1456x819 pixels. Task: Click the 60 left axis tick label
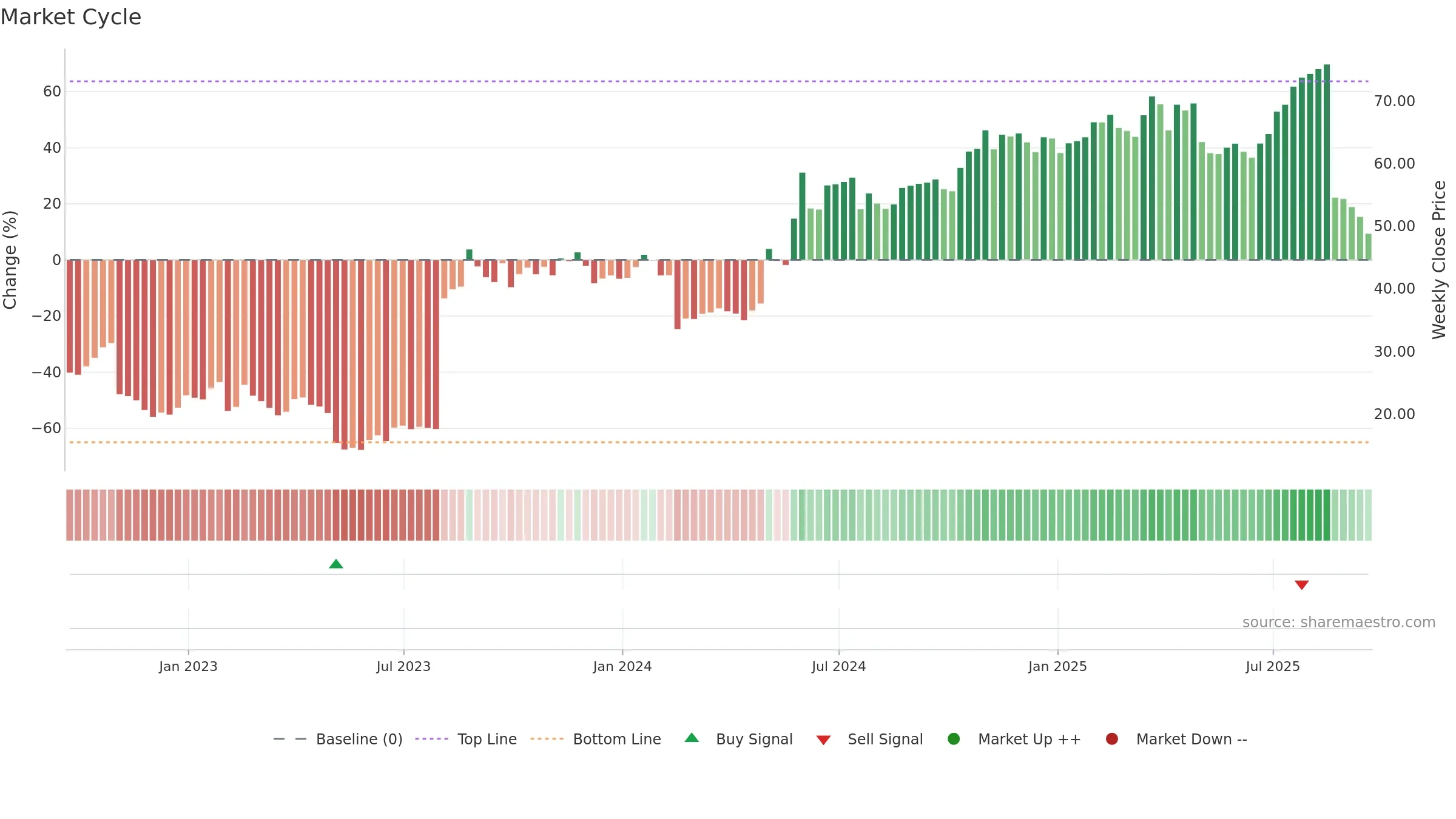pos(52,92)
